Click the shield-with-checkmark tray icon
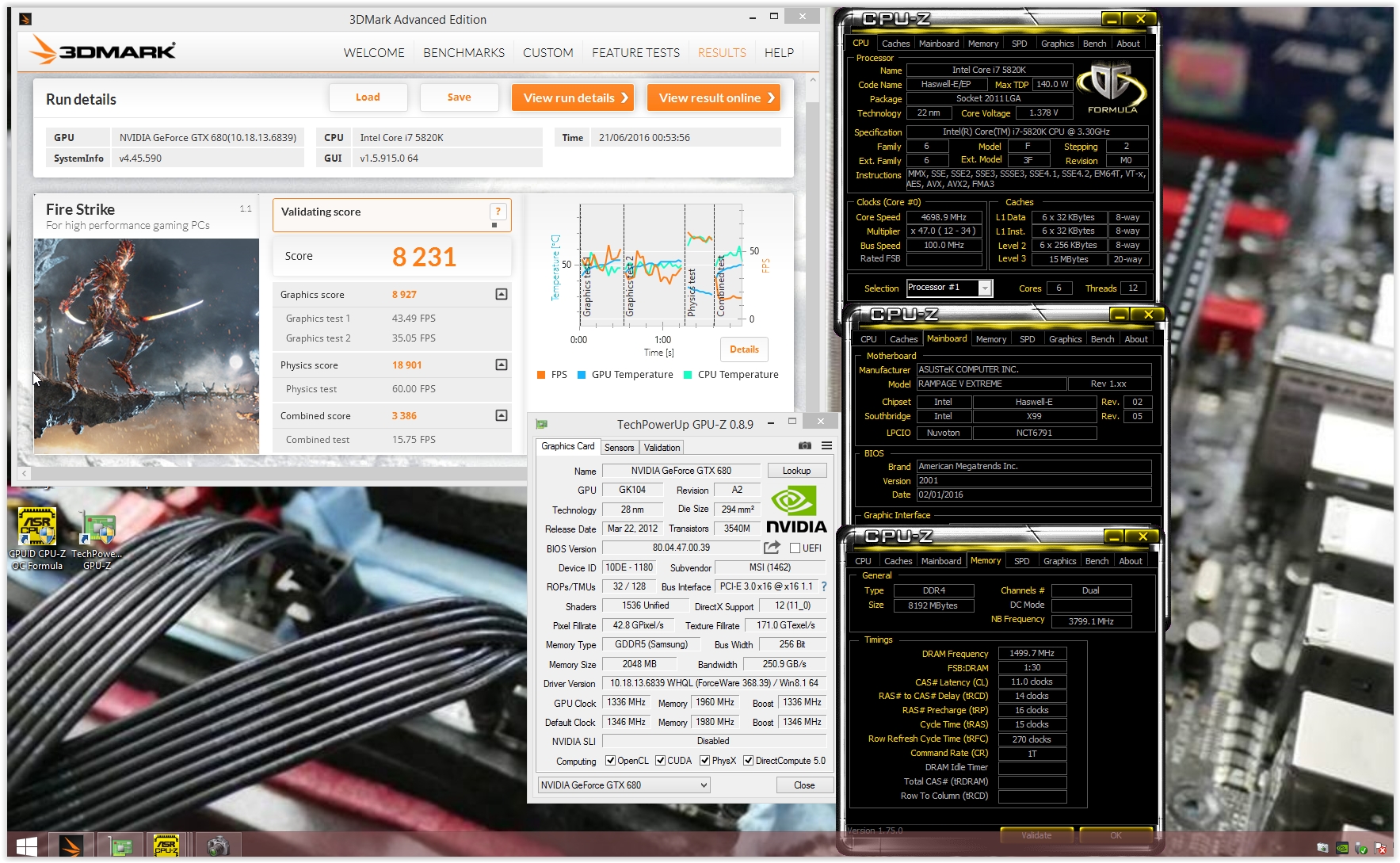Screen dimensions: 1400x863 pos(1361,848)
